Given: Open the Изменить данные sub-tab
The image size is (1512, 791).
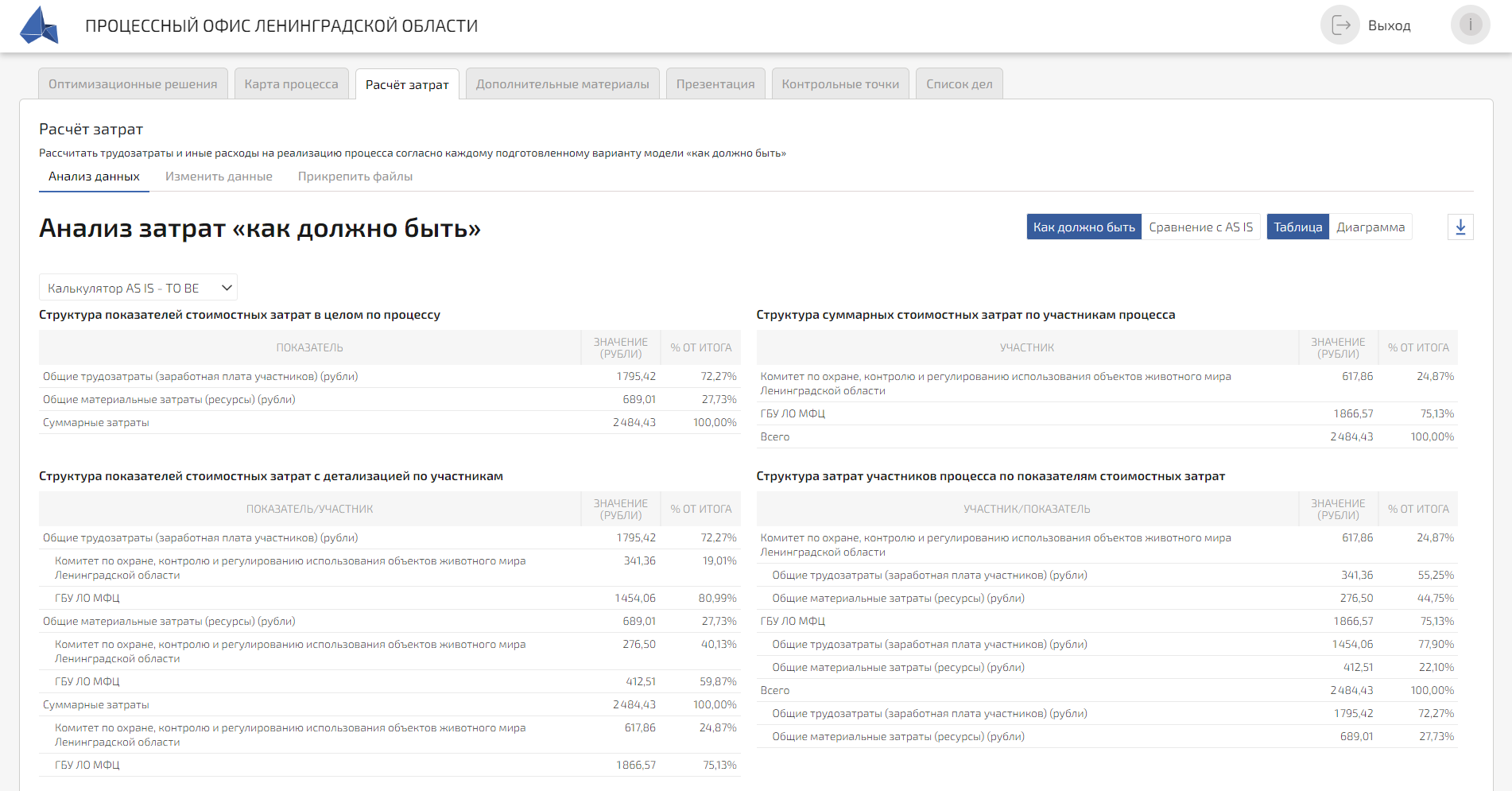Looking at the screenshot, I should (219, 176).
